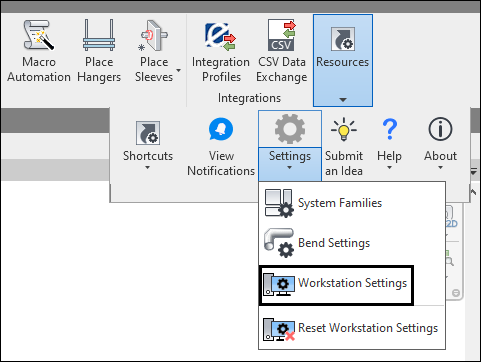The image size is (481, 362).
Task: Click the Settings gear icon
Action: pyautogui.click(x=290, y=129)
